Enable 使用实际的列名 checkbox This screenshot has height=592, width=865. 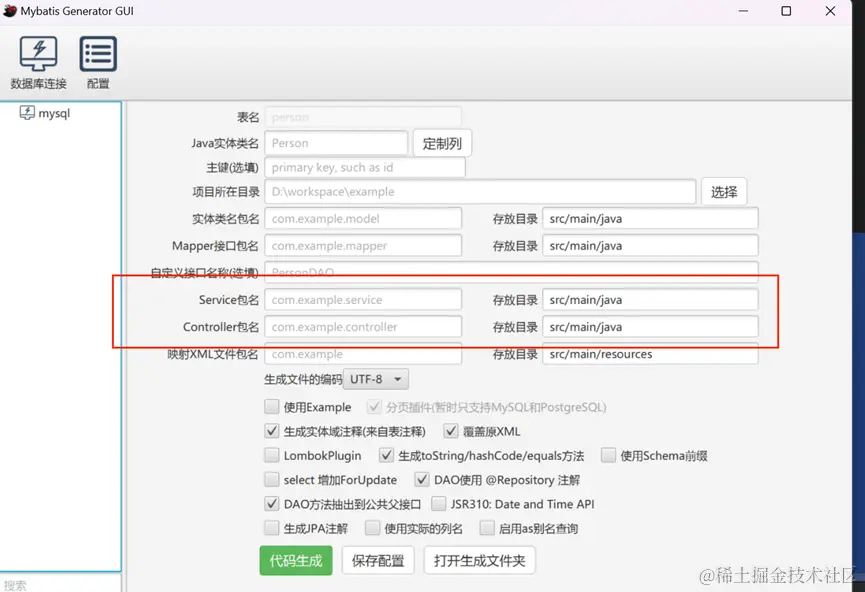(x=372, y=528)
